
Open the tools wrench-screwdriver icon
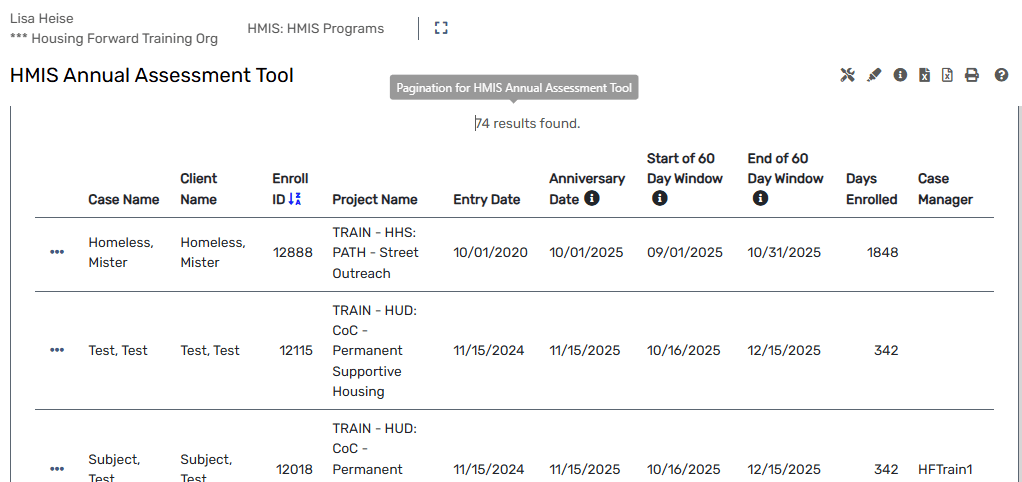[847, 75]
